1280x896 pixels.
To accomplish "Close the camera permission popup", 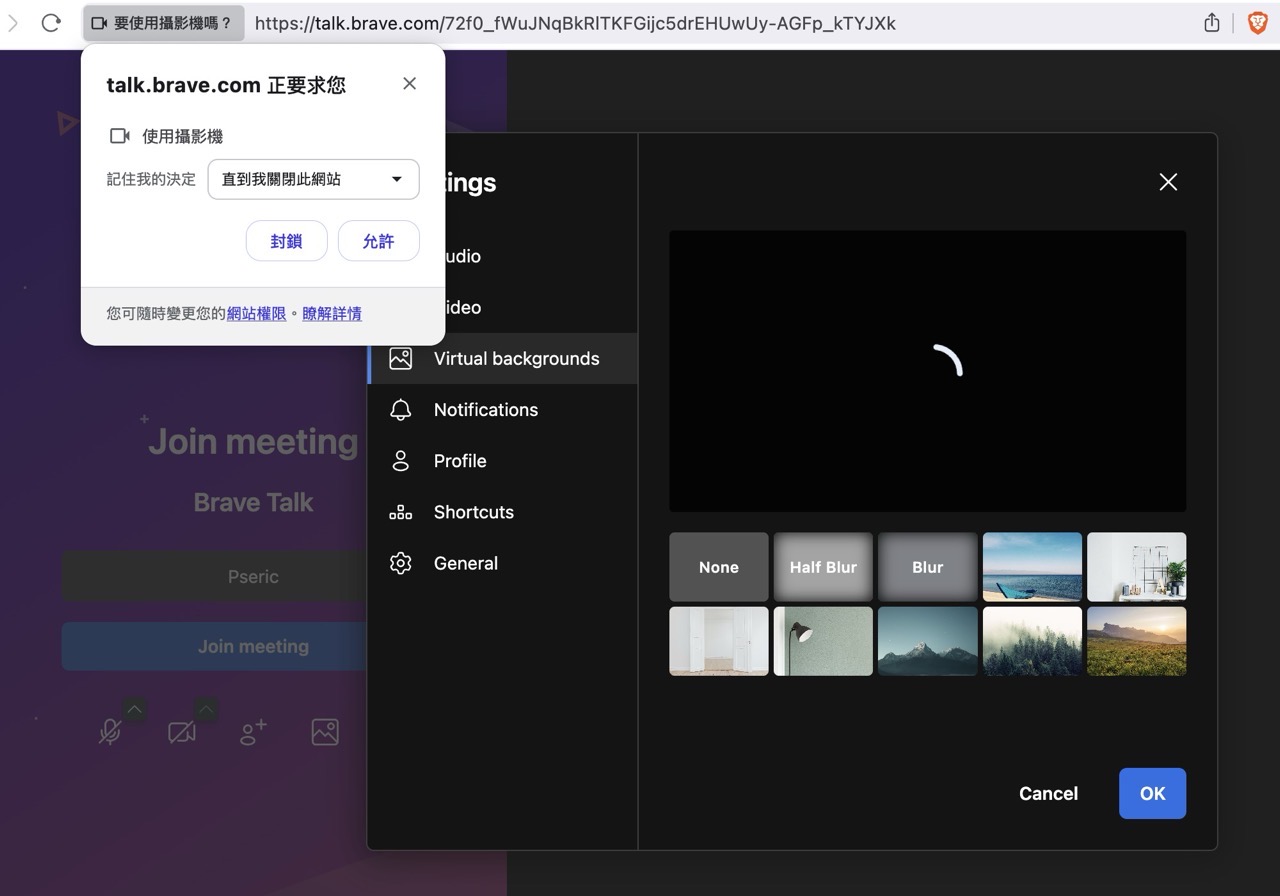I will (409, 84).
